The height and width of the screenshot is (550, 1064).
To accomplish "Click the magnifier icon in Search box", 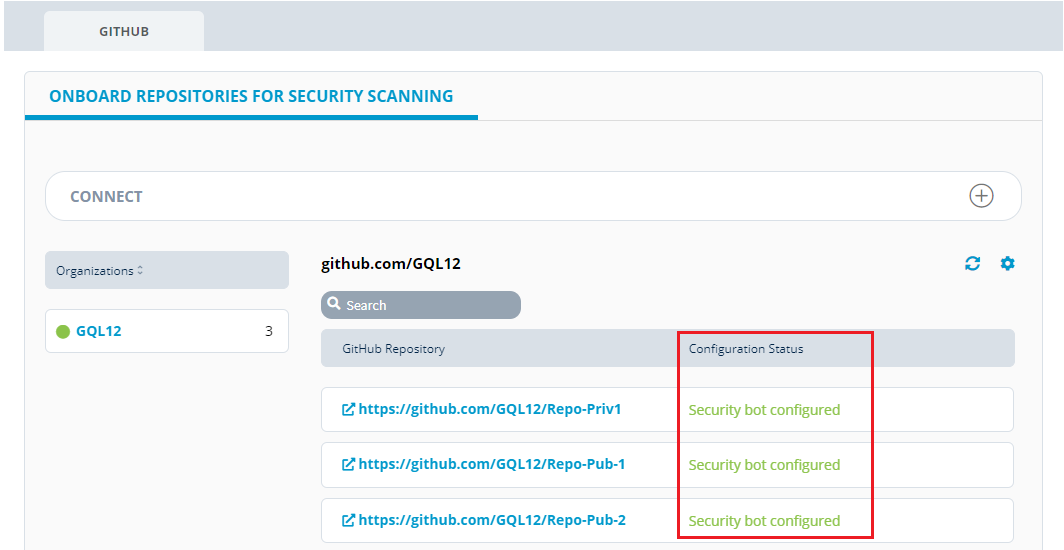I will [x=334, y=304].
